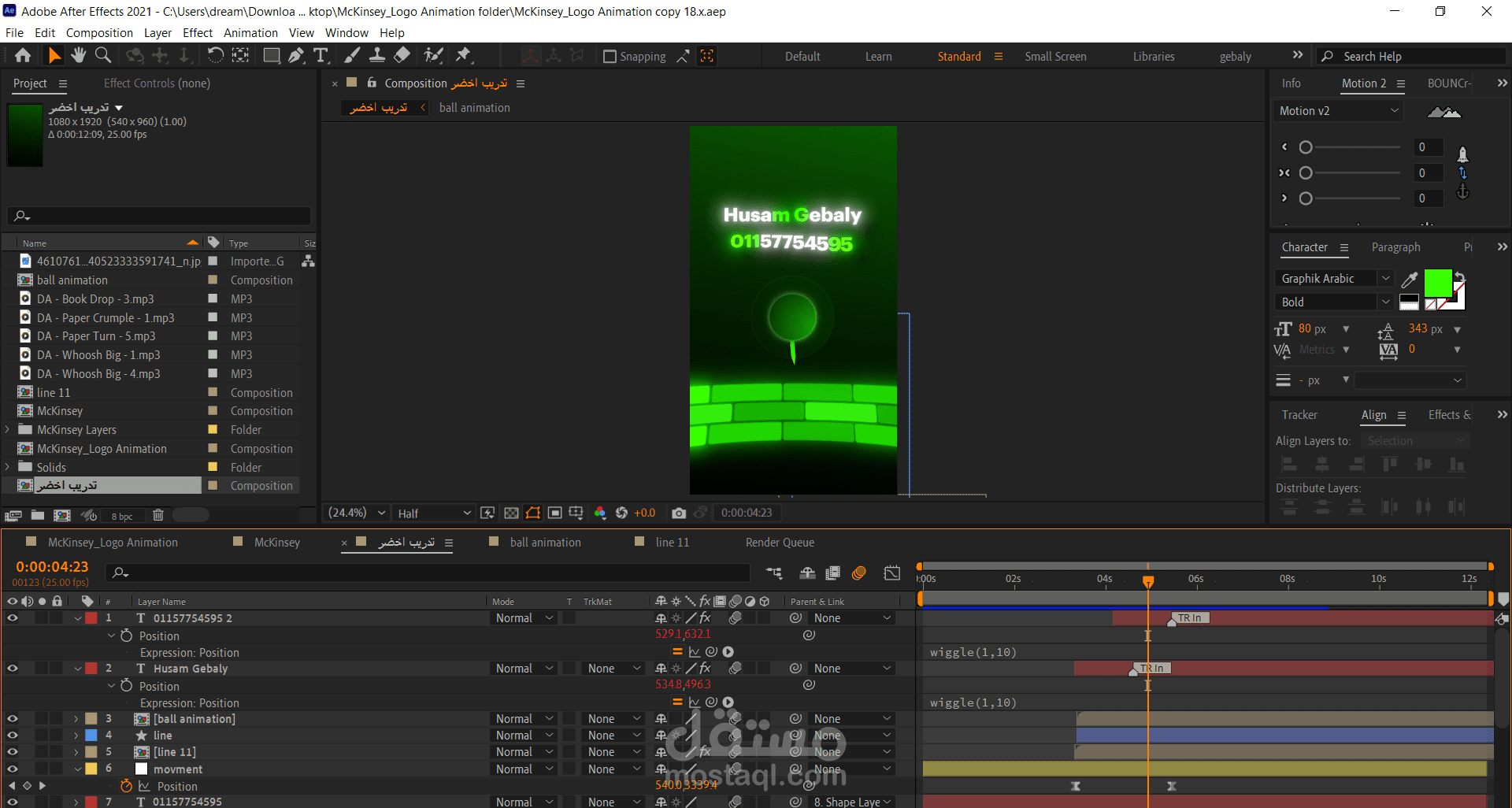Switch to the Learn workspace
The width and height of the screenshot is (1512, 808).
[x=879, y=57]
